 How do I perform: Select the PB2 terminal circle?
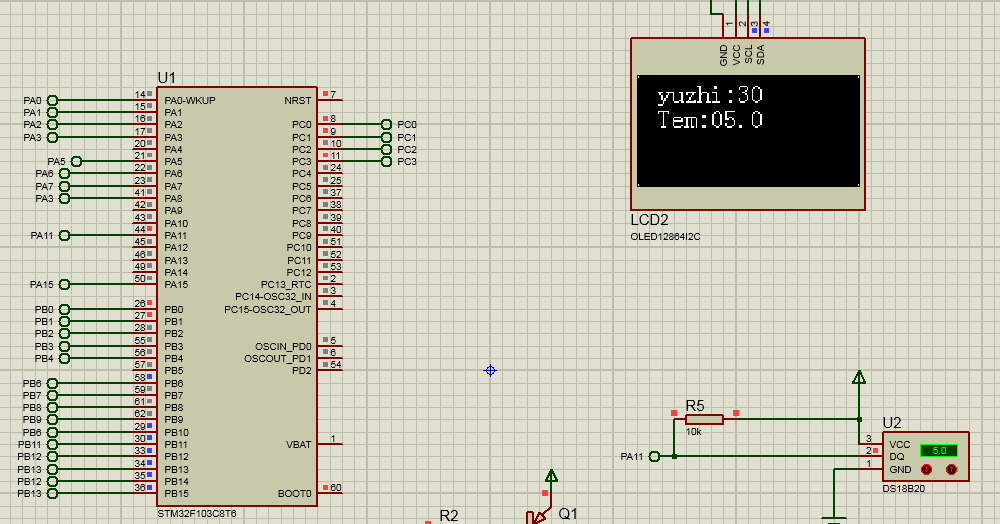(64, 333)
